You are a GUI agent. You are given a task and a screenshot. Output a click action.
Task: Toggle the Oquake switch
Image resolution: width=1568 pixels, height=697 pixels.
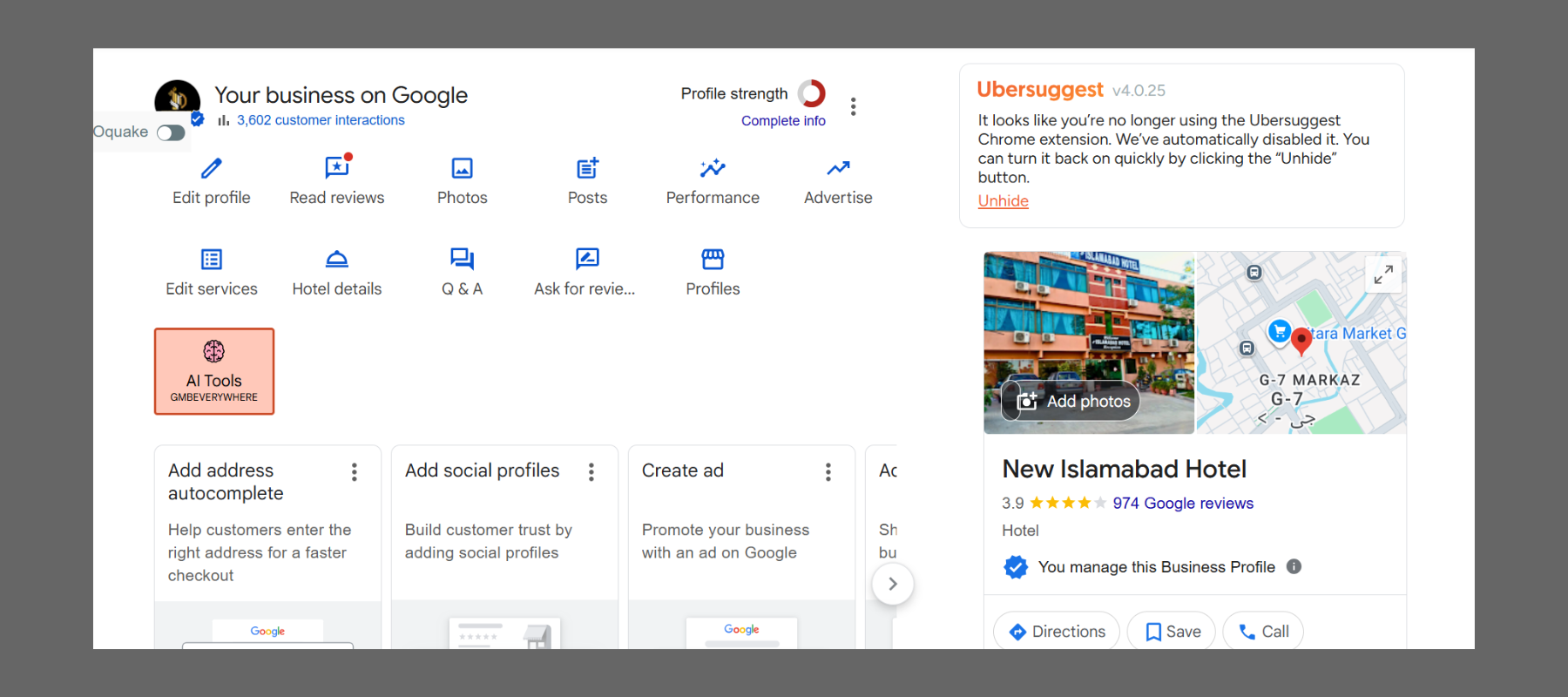(171, 132)
